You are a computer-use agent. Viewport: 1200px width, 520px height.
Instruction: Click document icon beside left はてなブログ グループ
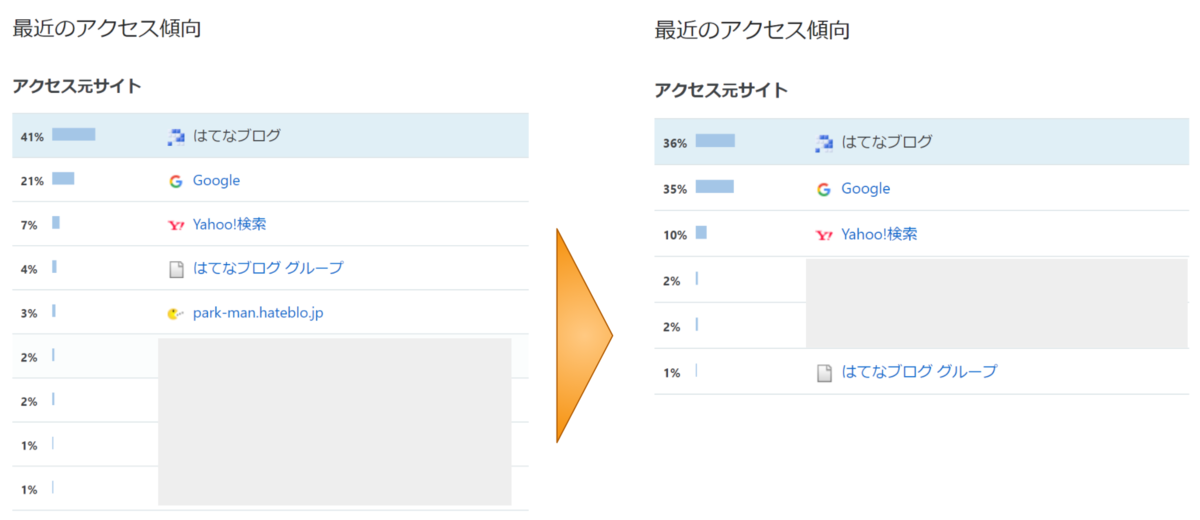pos(176,269)
